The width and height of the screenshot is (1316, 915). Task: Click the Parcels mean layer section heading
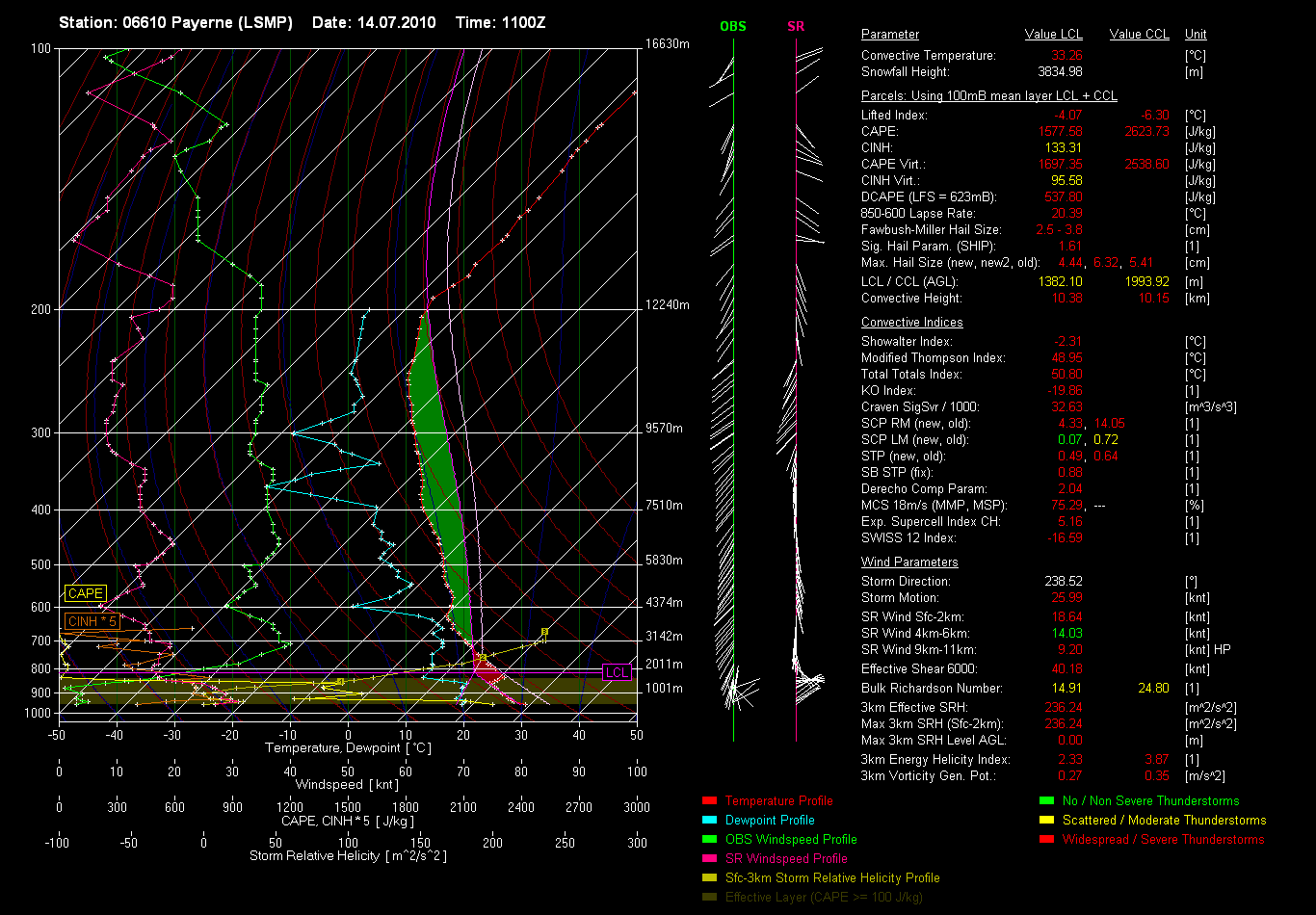(988, 96)
